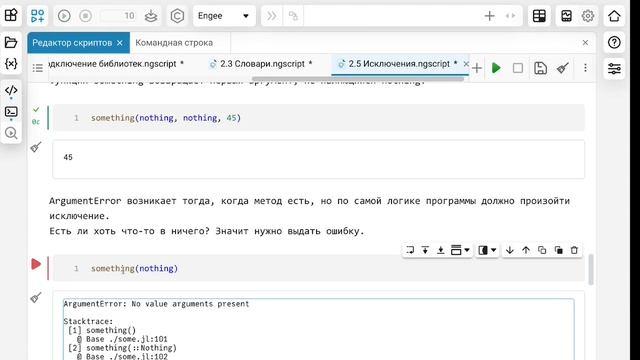The width and height of the screenshot is (640, 360).
Task: Open the command line terminal icon
Action: click(x=11, y=111)
